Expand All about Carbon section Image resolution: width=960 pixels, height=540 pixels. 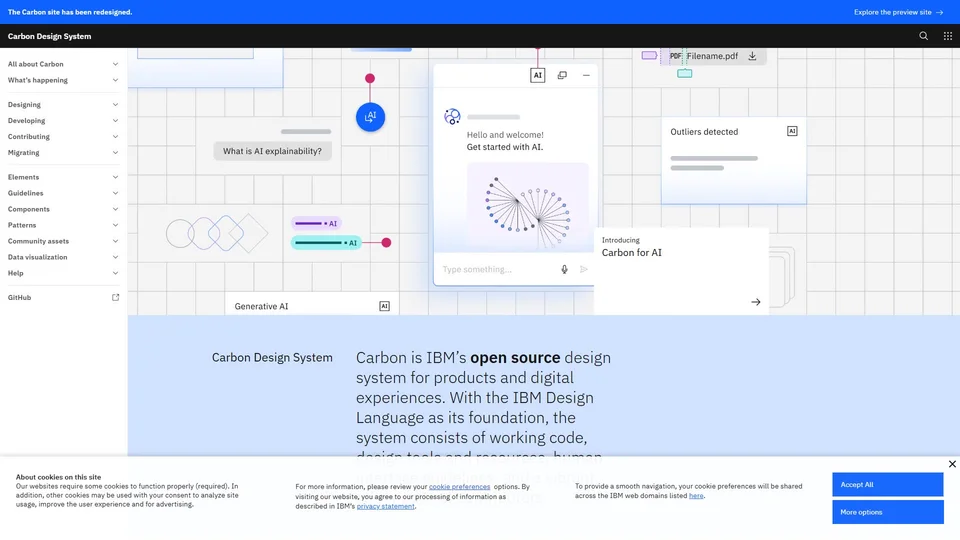coord(64,64)
